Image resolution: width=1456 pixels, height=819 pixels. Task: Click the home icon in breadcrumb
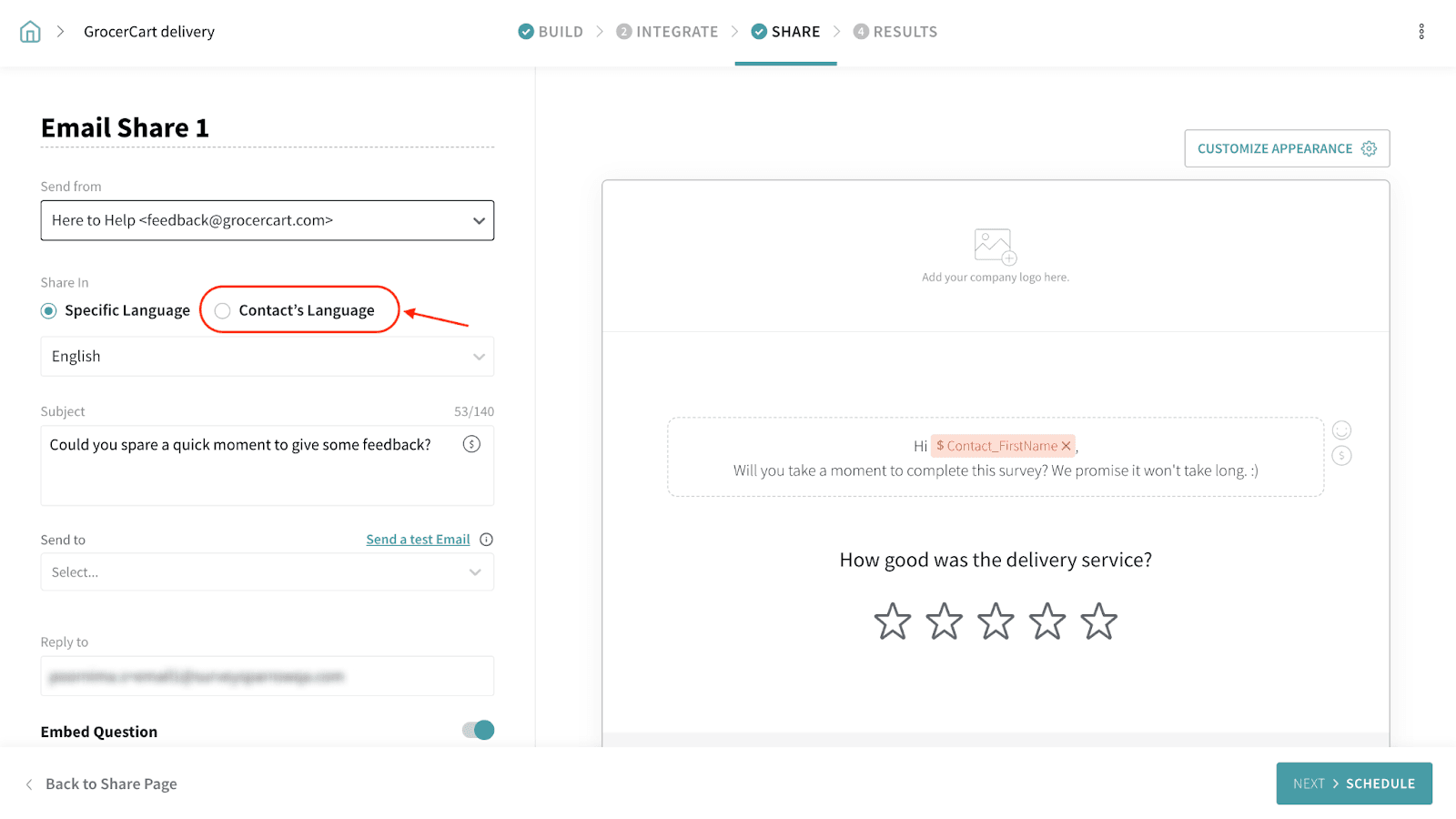30,32
